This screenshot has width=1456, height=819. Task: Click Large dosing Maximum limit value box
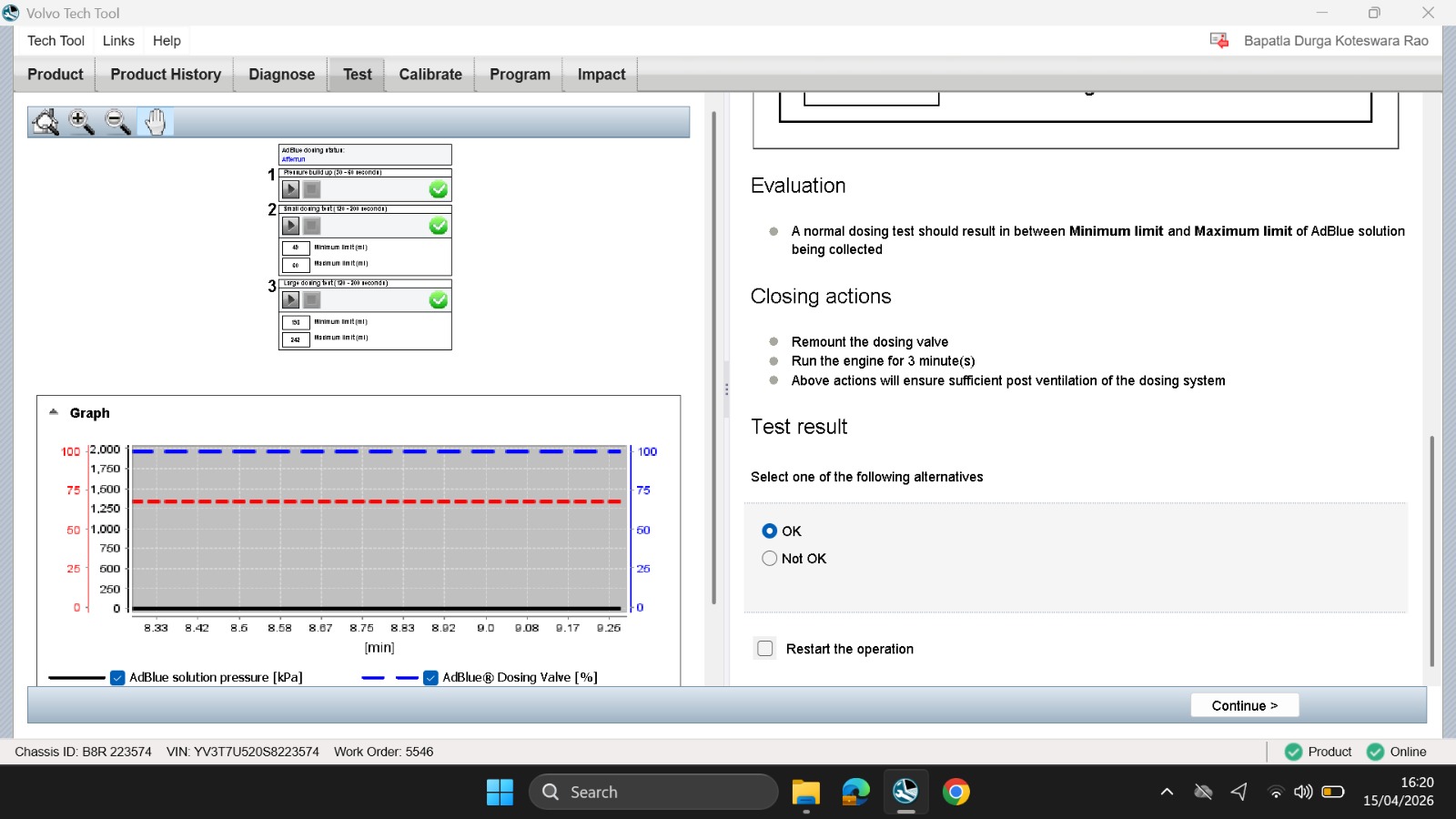point(296,339)
